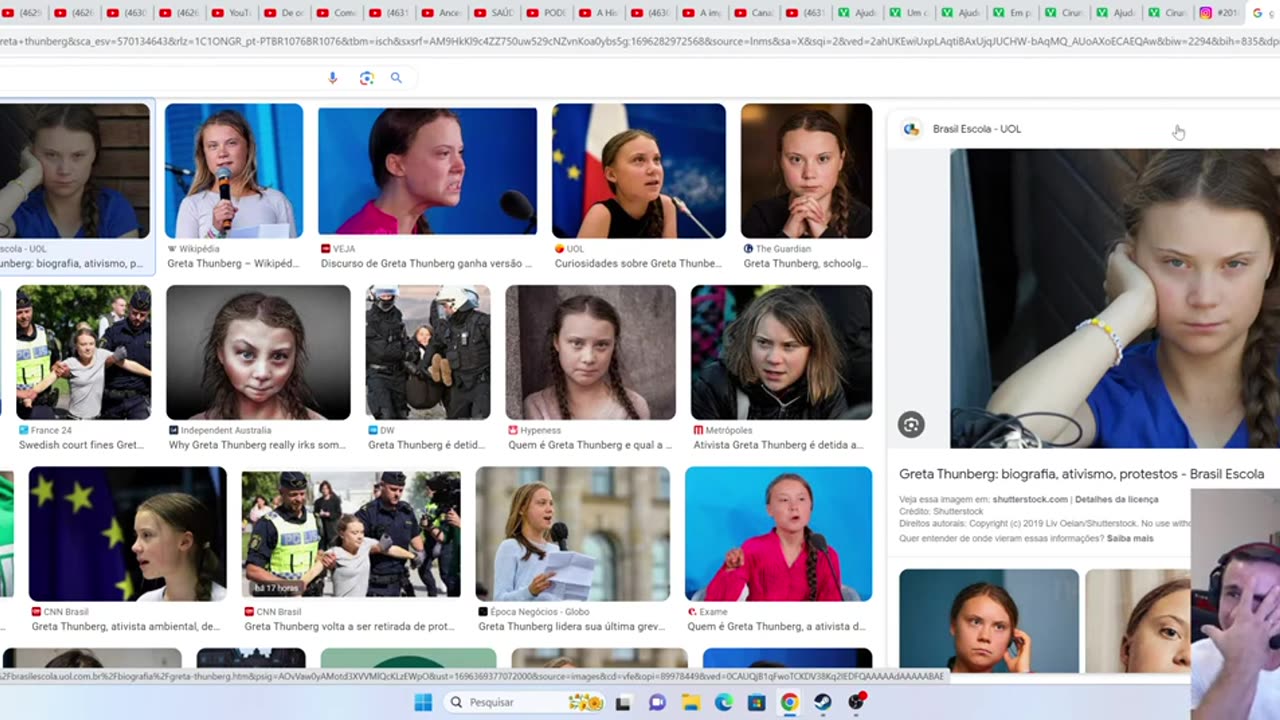
Task: Open the Metrópoles image thumbnail
Action: [x=781, y=352]
